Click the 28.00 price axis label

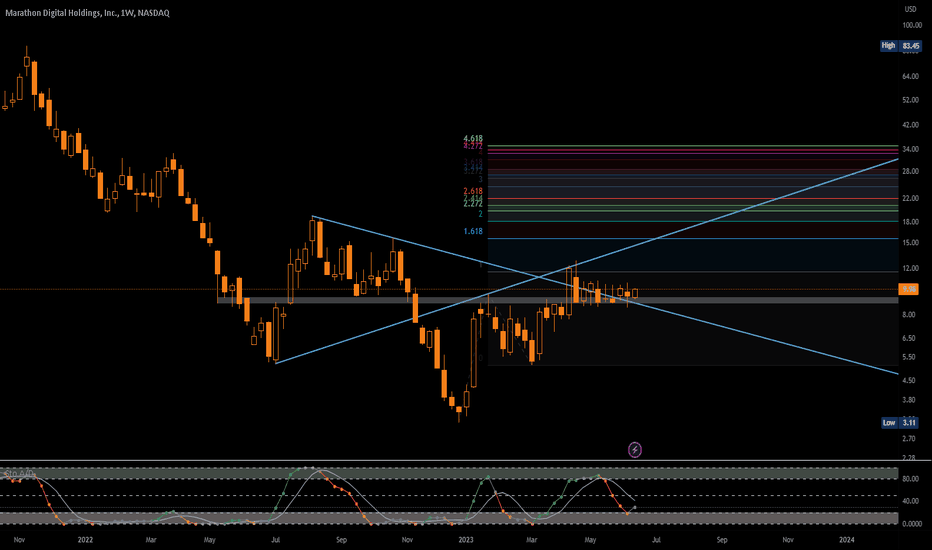911,171
